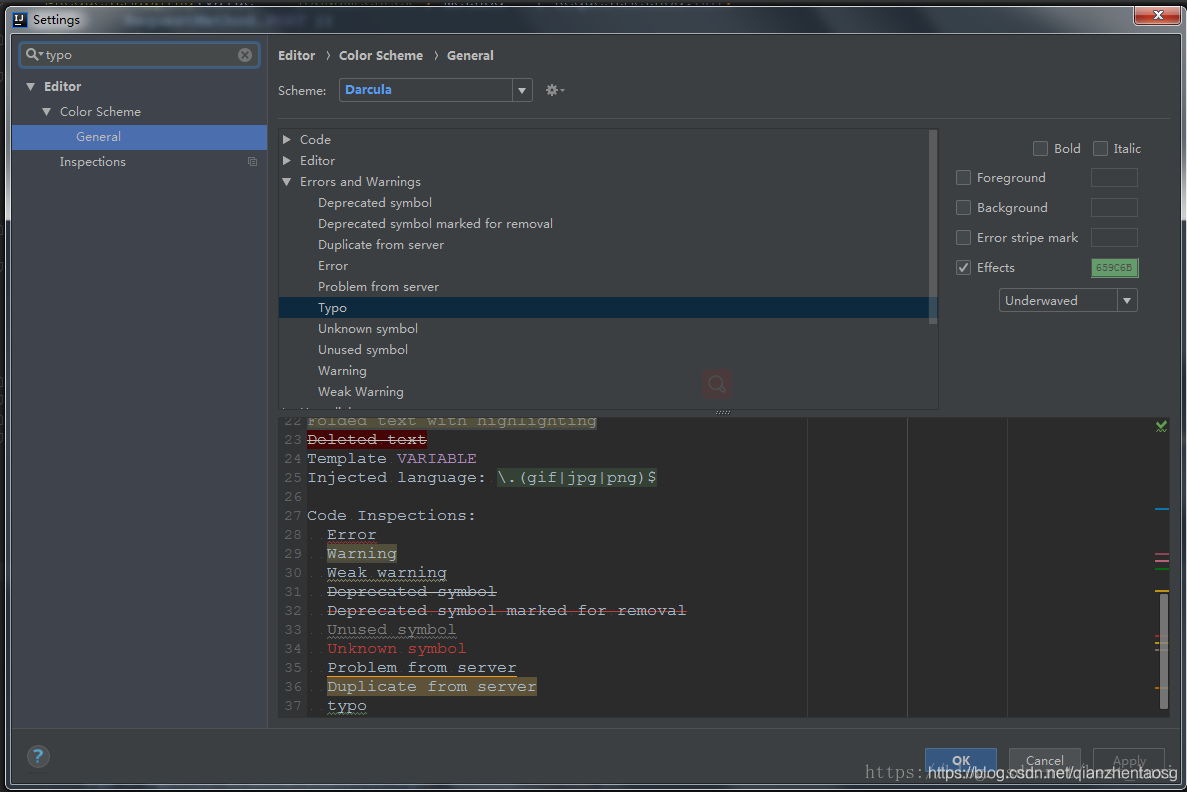Click 'Deleted text' sample in preview

pos(366,440)
